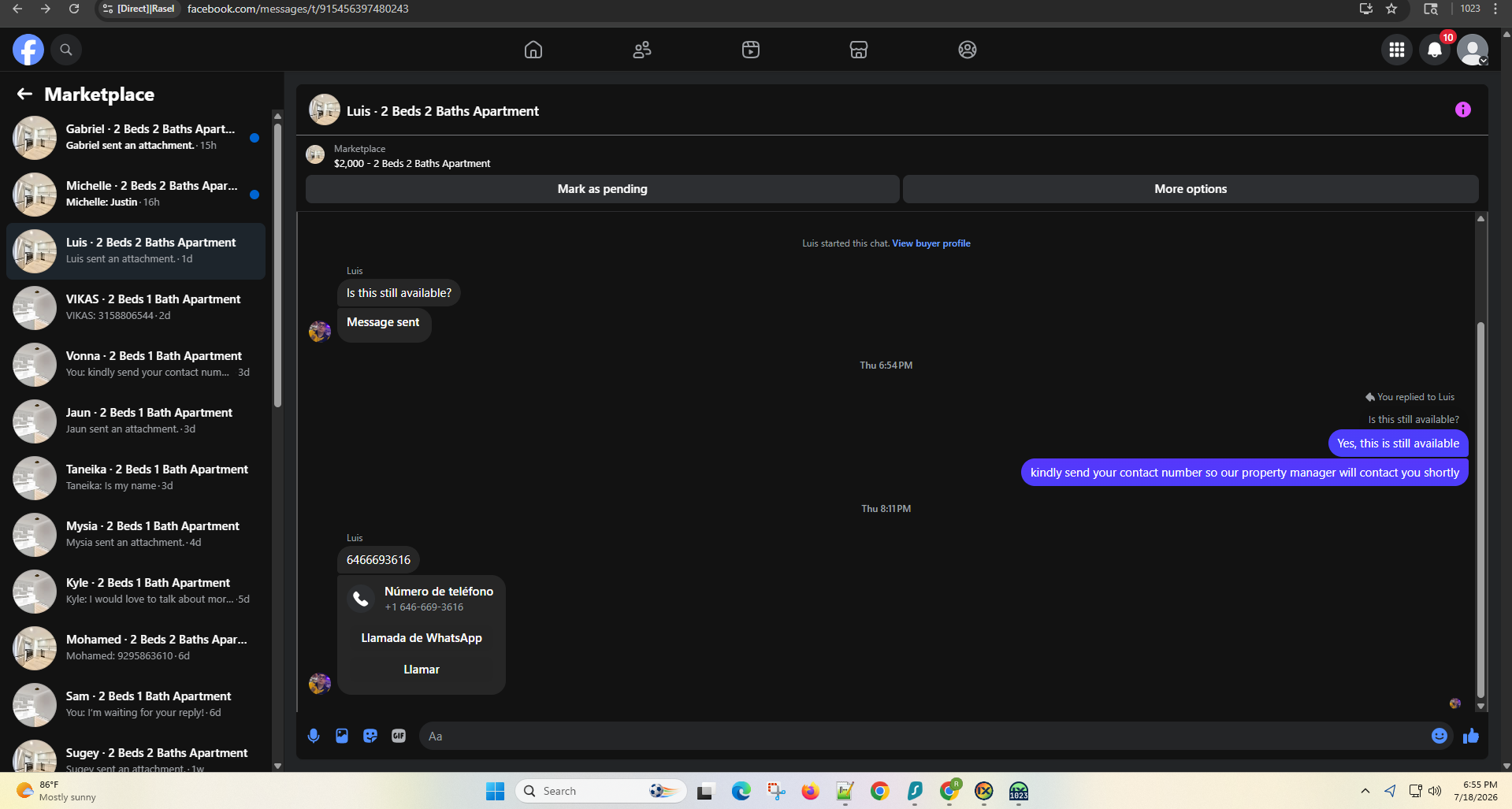Image resolution: width=1512 pixels, height=809 pixels.
Task: Open Gabriel's unread conversation
Action: [x=136, y=137]
